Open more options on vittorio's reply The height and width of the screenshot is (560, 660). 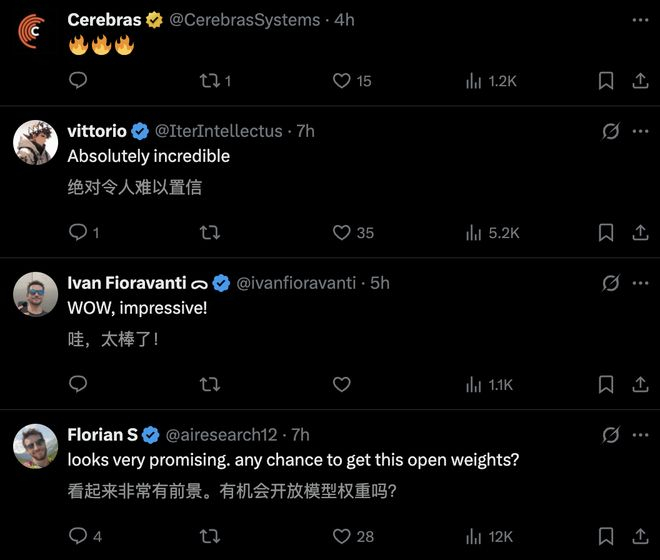pos(641,131)
